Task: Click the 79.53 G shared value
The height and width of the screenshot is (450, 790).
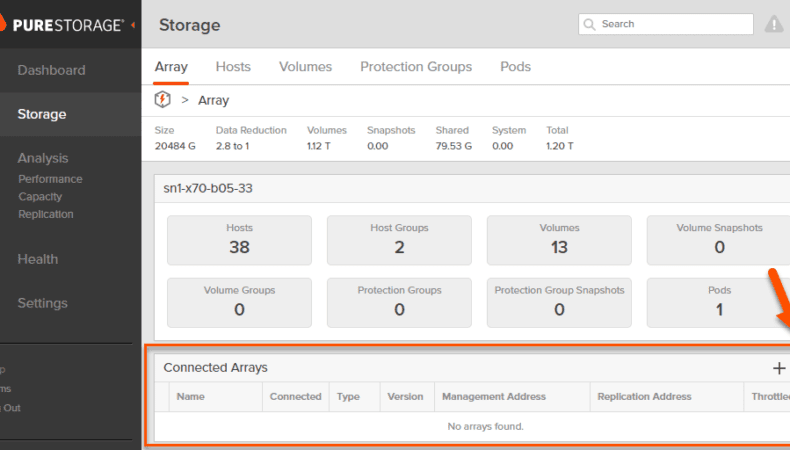Action: pos(453,146)
